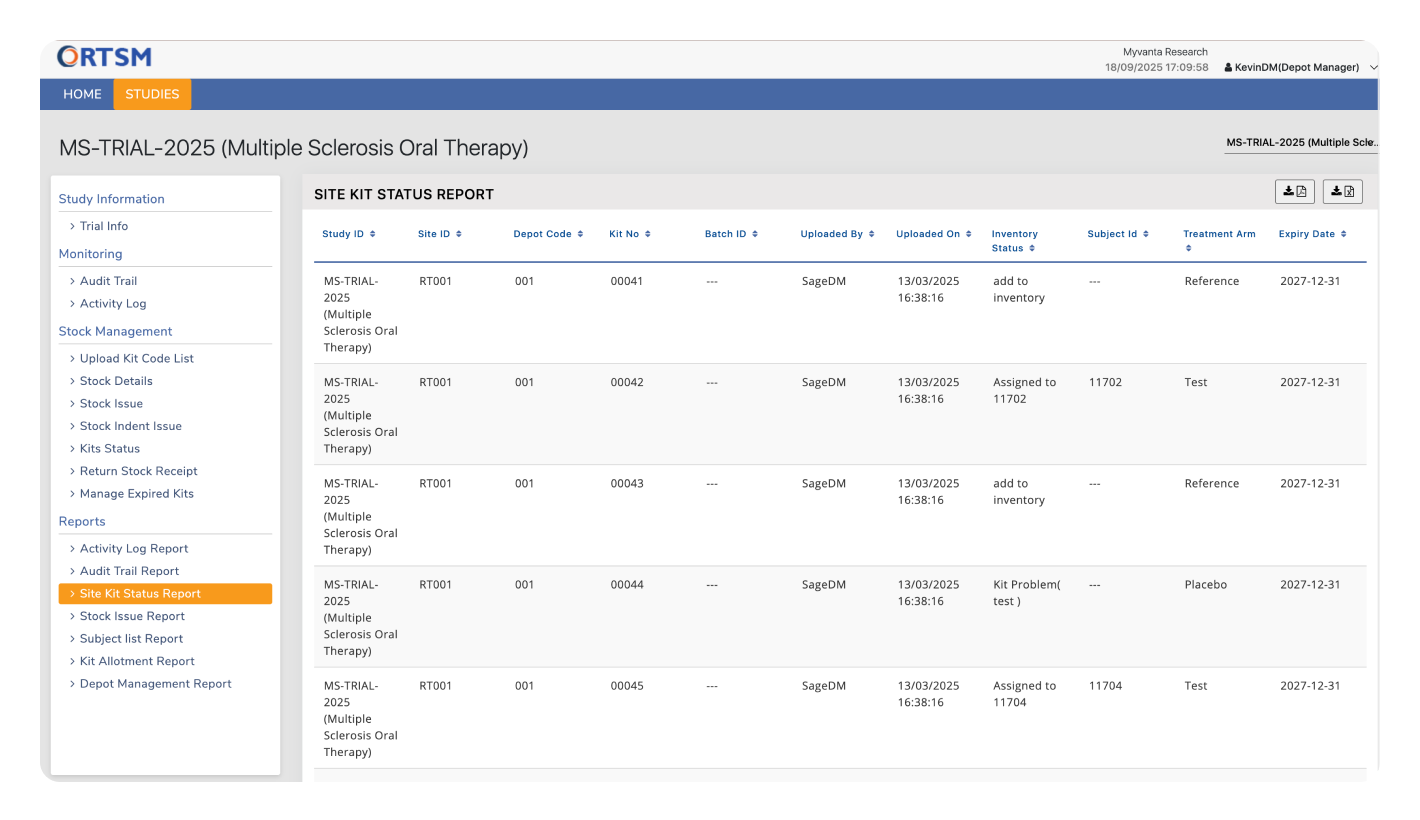Sort by the Inventory Status column header
The image size is (1420, 820).
(x=1015, y=241)
